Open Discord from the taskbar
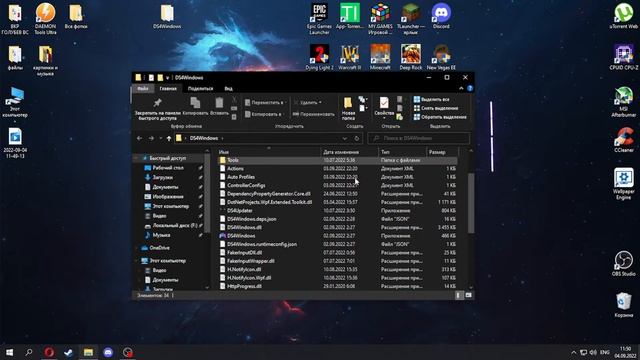640x360 pixels. 108,352
